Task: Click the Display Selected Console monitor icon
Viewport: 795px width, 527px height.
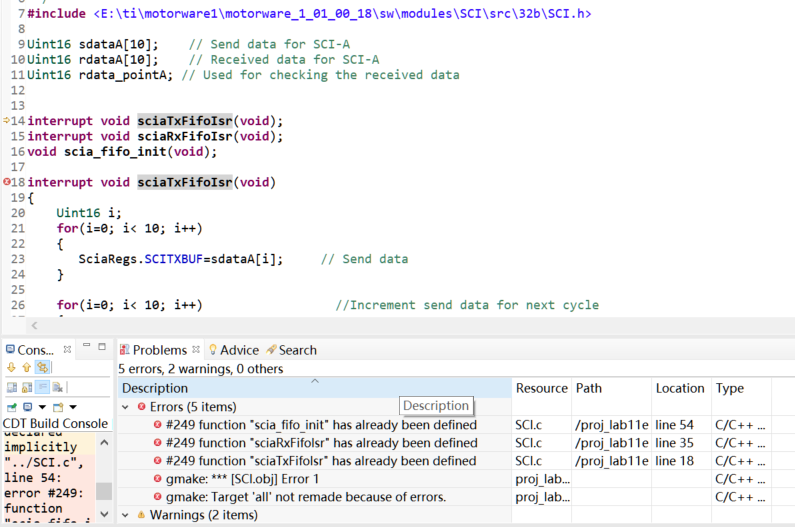Action: click(28, 407)
